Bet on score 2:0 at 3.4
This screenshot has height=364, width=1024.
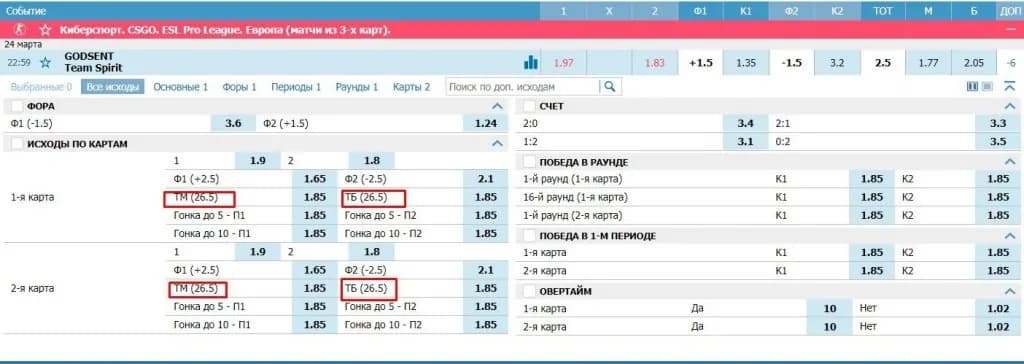click(x=745, y=123)
